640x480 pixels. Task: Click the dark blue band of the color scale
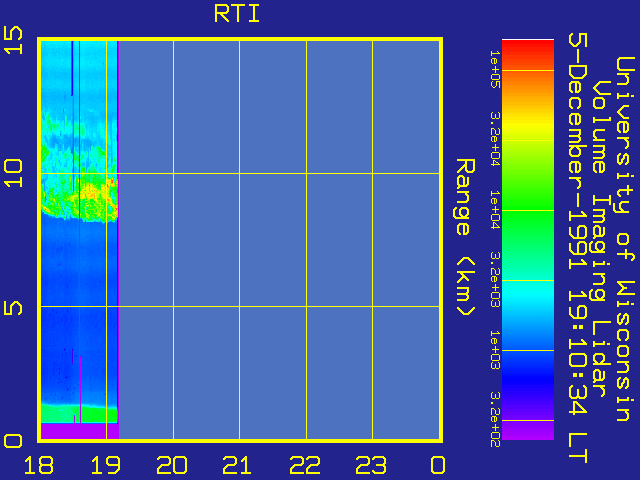pos(528,378)
